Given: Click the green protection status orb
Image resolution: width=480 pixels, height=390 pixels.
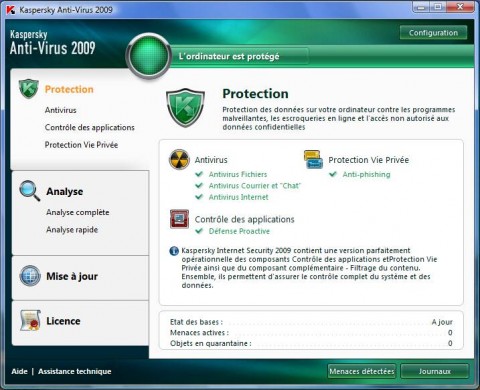Looking at the screenshot, I should tap(149, 56).
